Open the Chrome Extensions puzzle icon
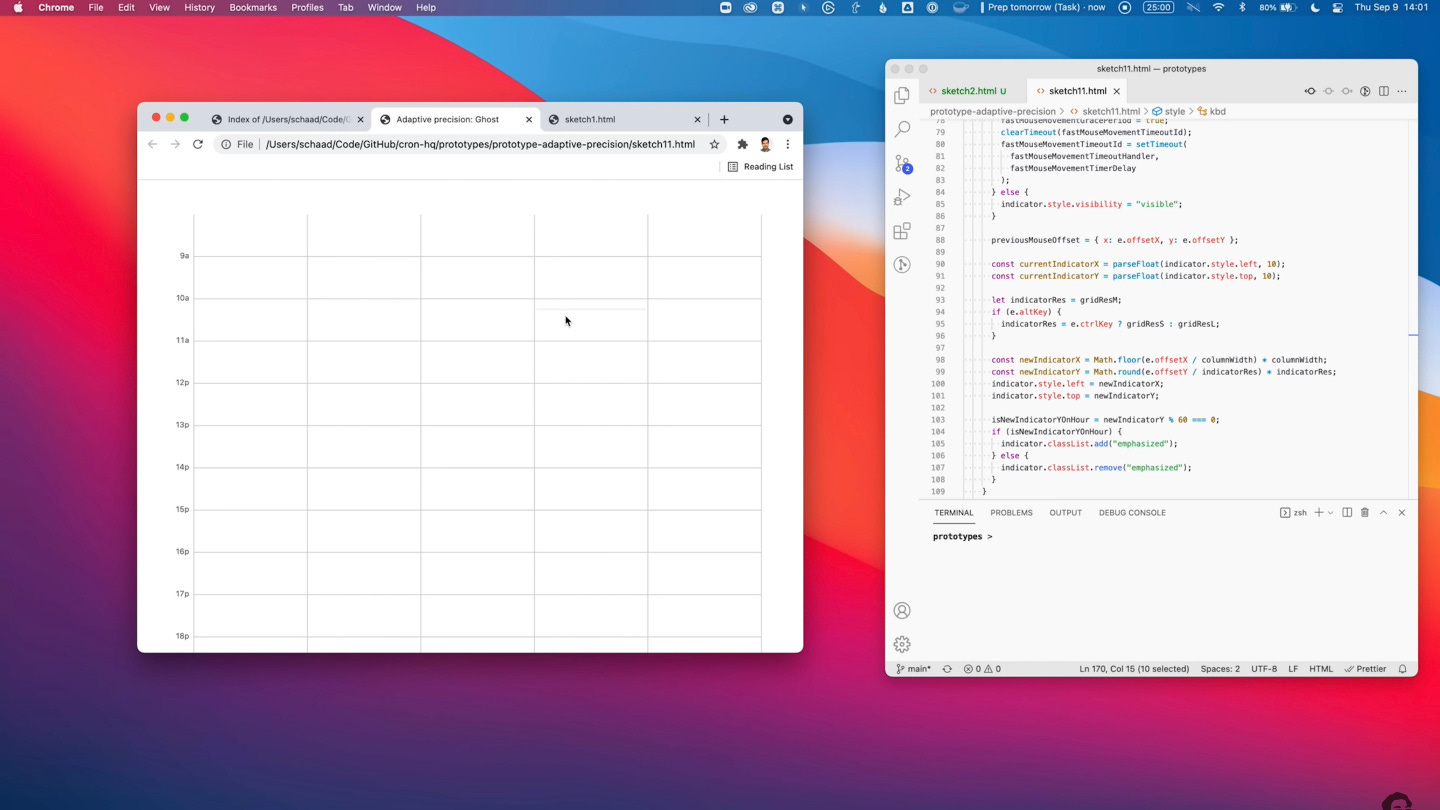1440x810 pixels. pyautogui.click(x=742, y=144)
